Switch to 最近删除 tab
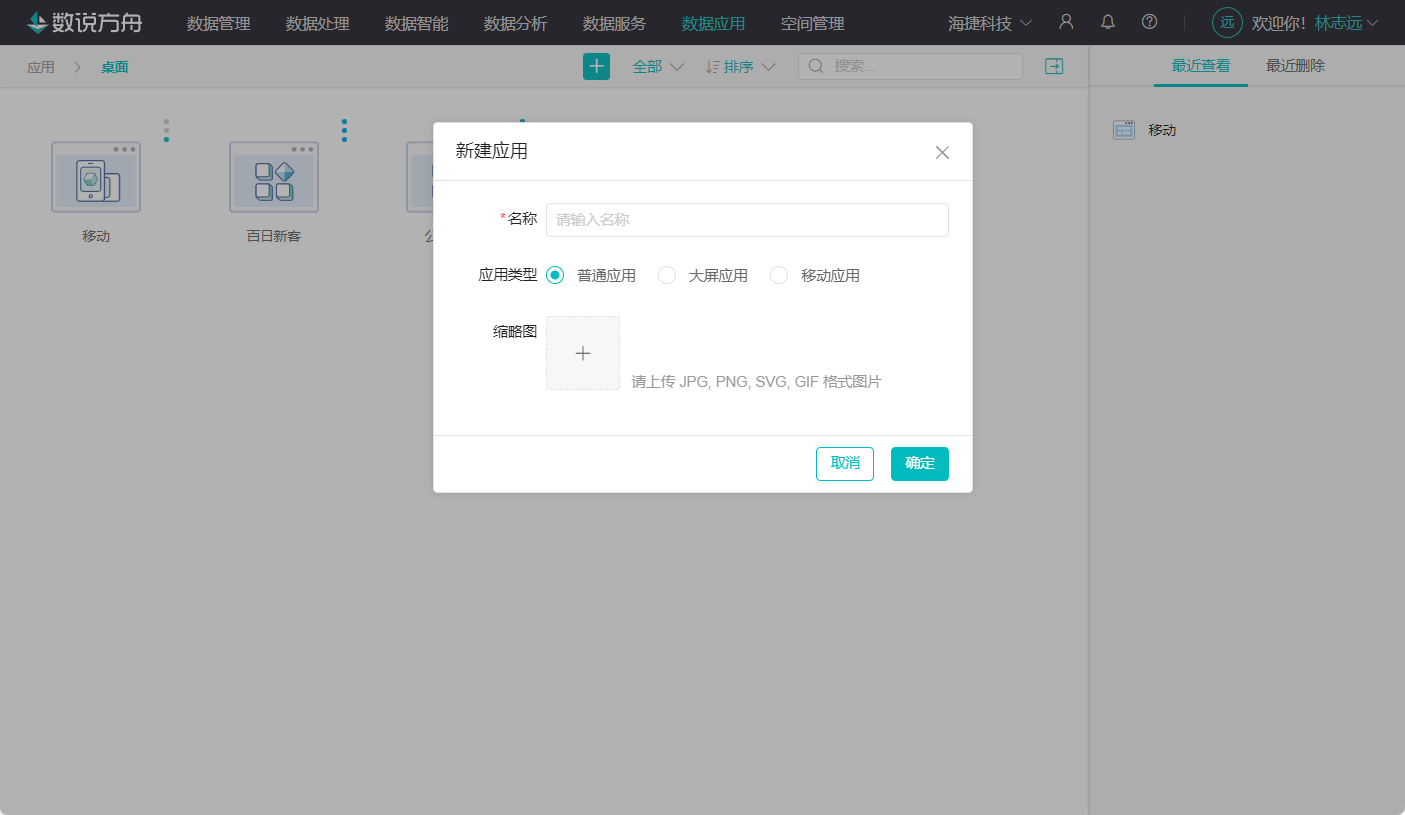This screenshot has width=1405, height=815. pos(1296,66)
